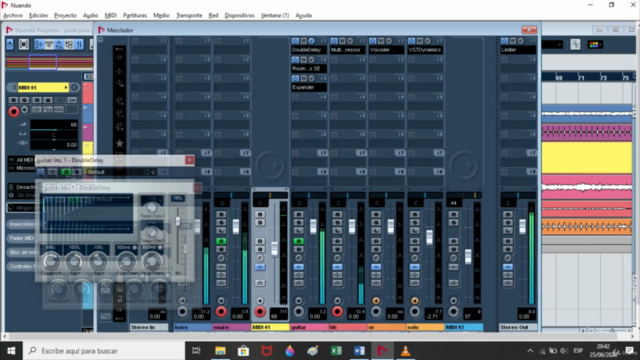The height and width of the screenshot is (360, 640).
Task: Click the inspector toggle icon in project toolbar
Action: tap(39, 44)
